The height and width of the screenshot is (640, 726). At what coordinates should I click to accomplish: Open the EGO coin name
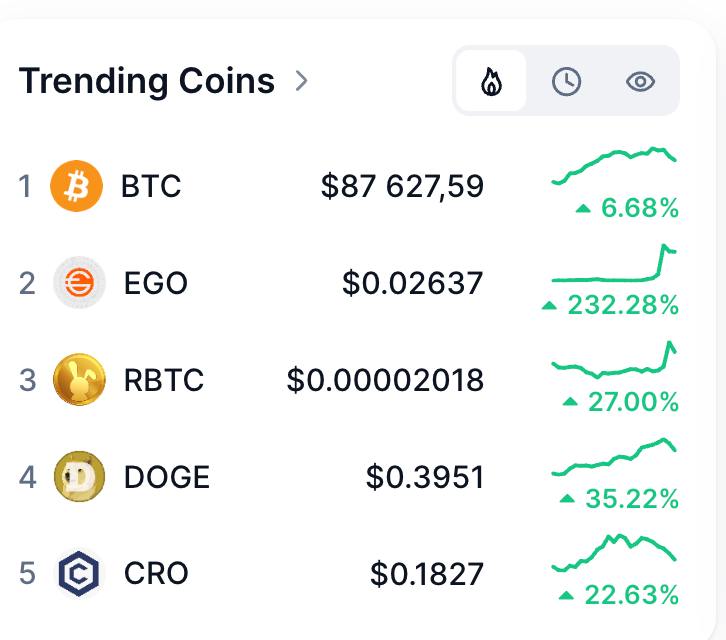coord(156,282)
